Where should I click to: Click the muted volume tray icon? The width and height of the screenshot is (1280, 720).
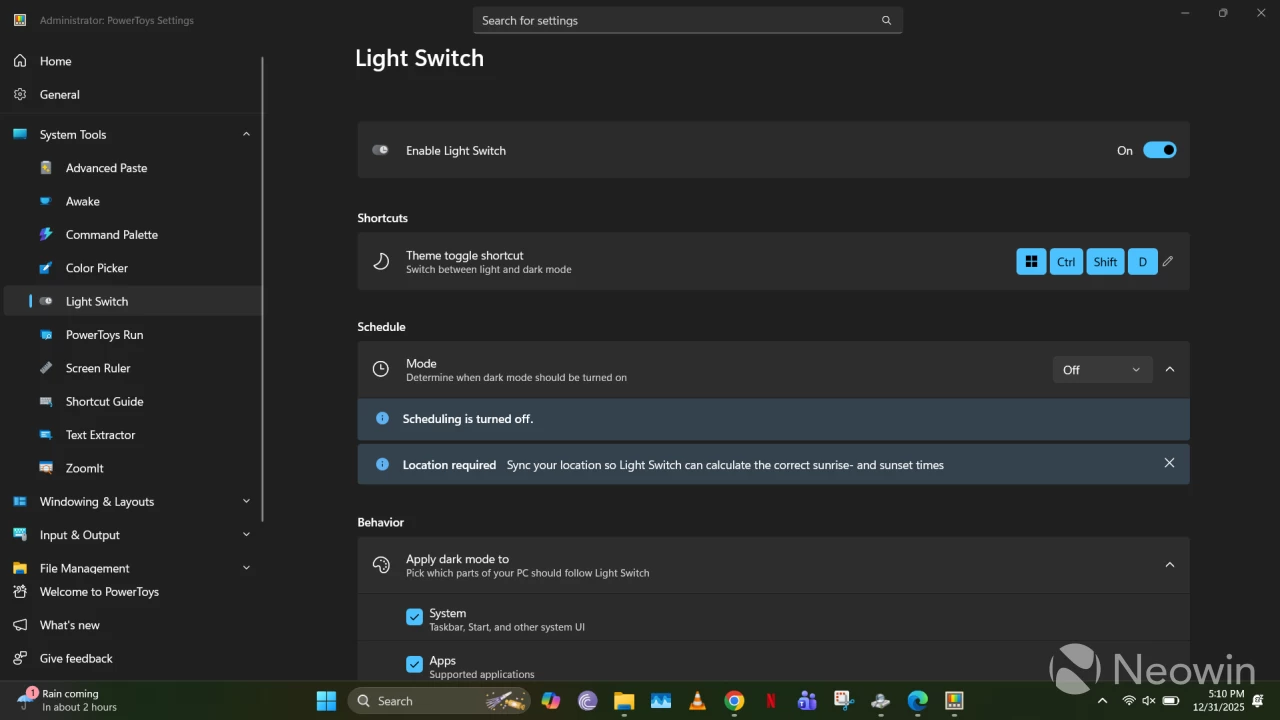(x=1149, y=701)
